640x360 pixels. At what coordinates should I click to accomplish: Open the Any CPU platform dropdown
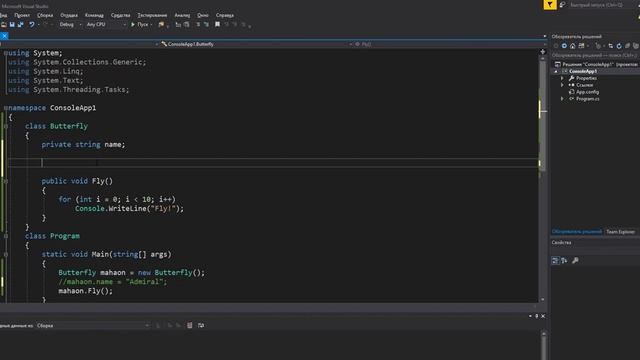(106, 25)
